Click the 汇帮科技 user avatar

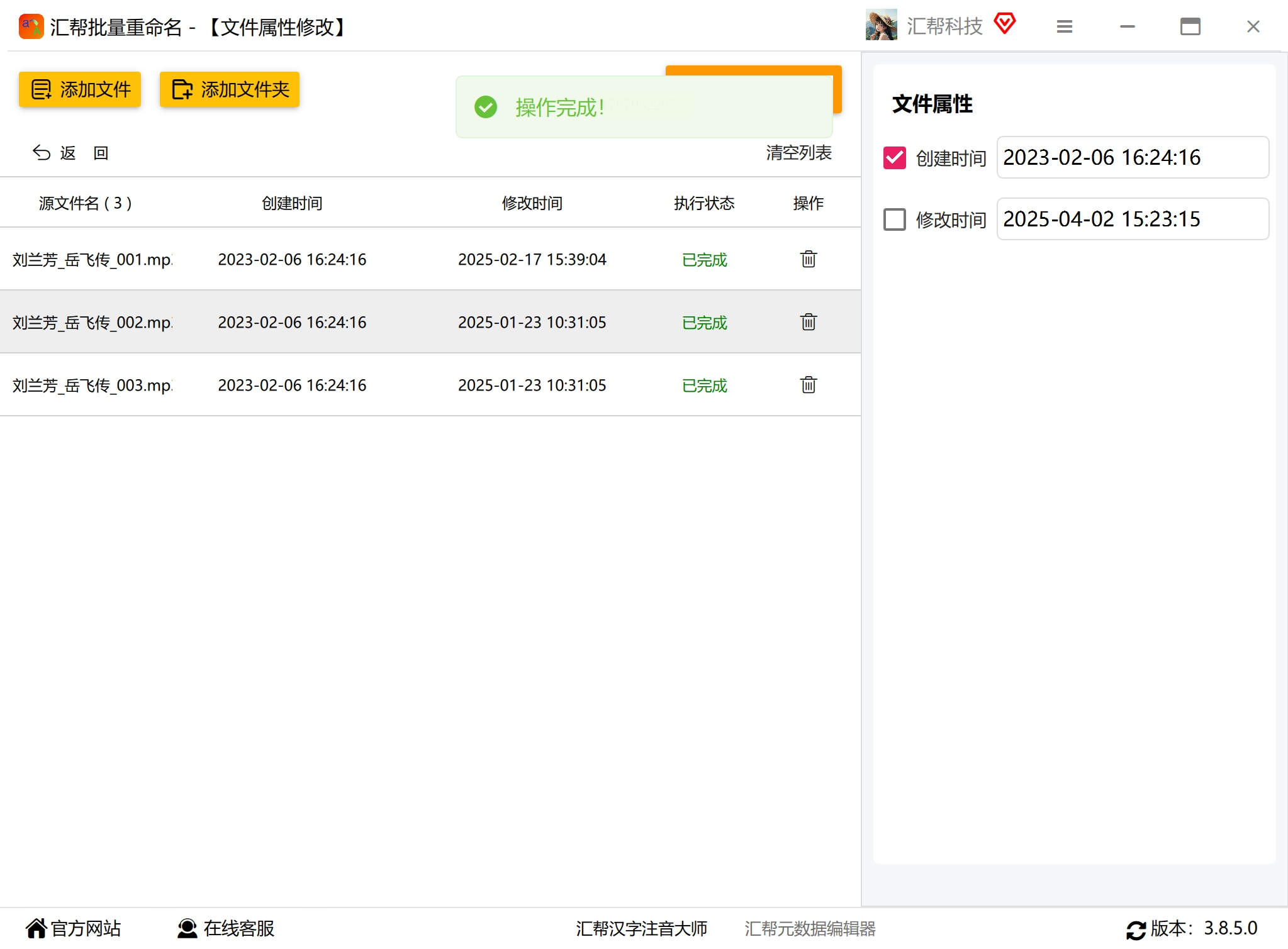coord(881,26)
